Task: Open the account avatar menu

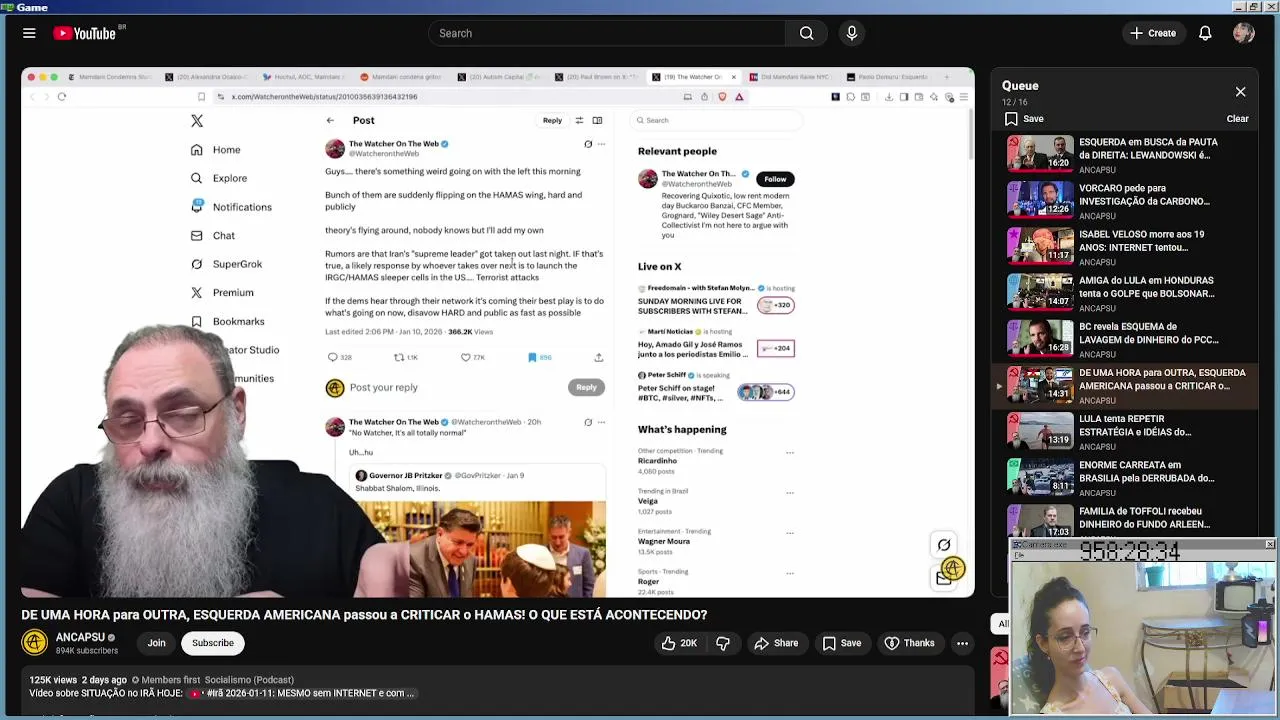Action: (1244, 33)
